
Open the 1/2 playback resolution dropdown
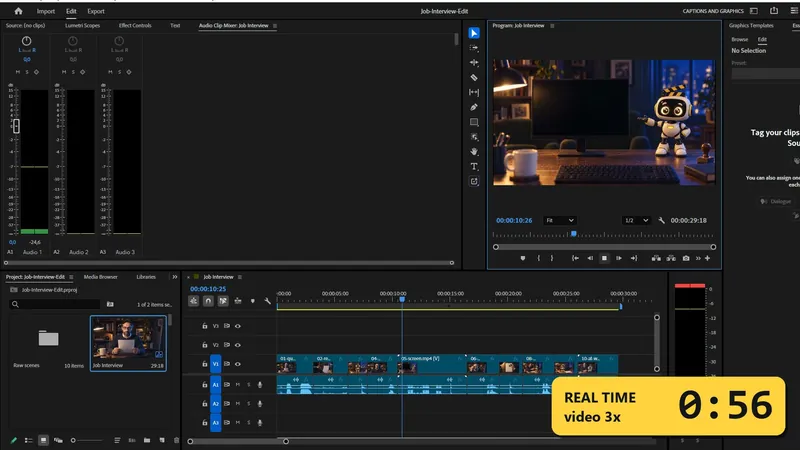click(x=636, y=220)
